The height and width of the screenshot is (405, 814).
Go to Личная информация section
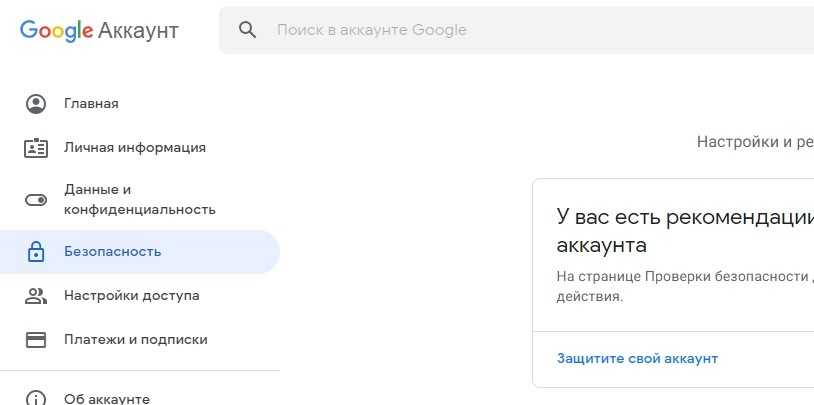tap(135, 148)
